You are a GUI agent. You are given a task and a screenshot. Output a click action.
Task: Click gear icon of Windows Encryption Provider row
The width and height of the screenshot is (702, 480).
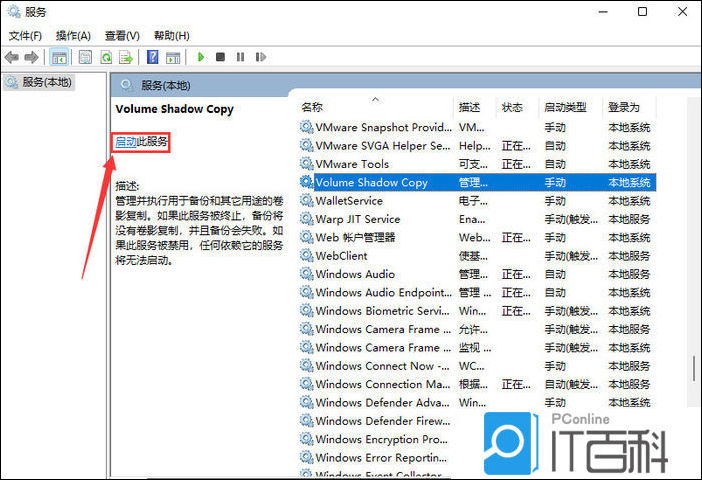pos(307,439)
